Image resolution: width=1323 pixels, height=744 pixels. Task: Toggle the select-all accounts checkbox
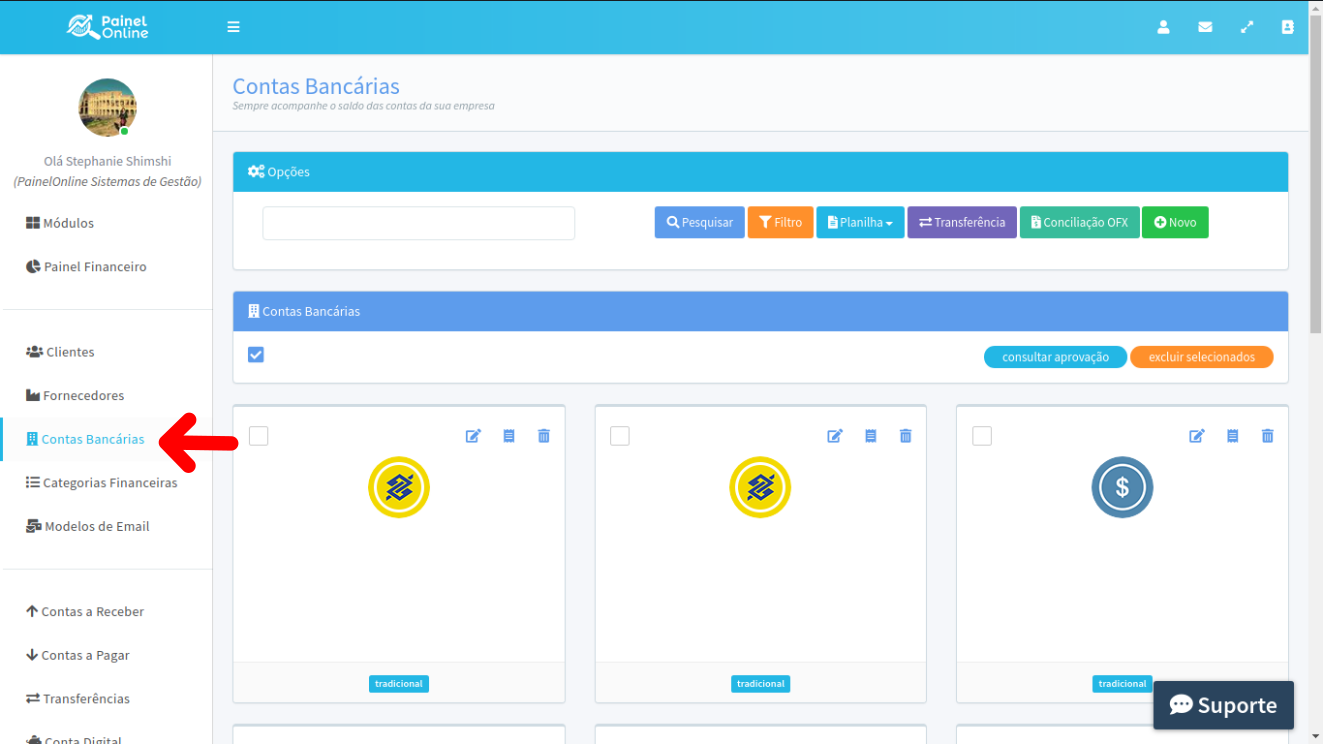[x=256, y=355]
